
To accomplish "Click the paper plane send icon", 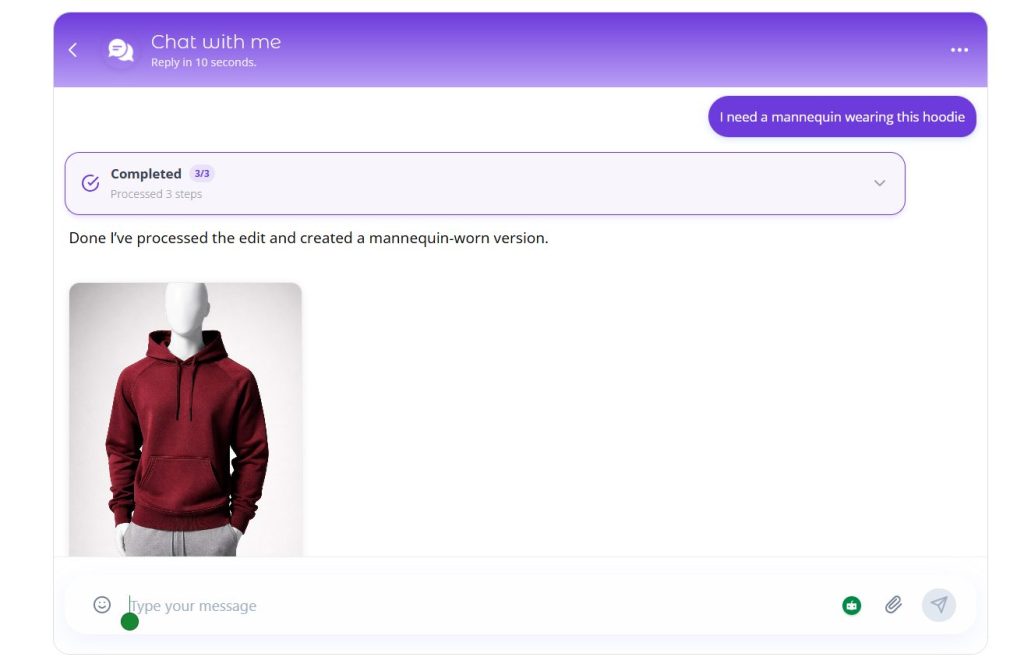I will tap(938, 605).
